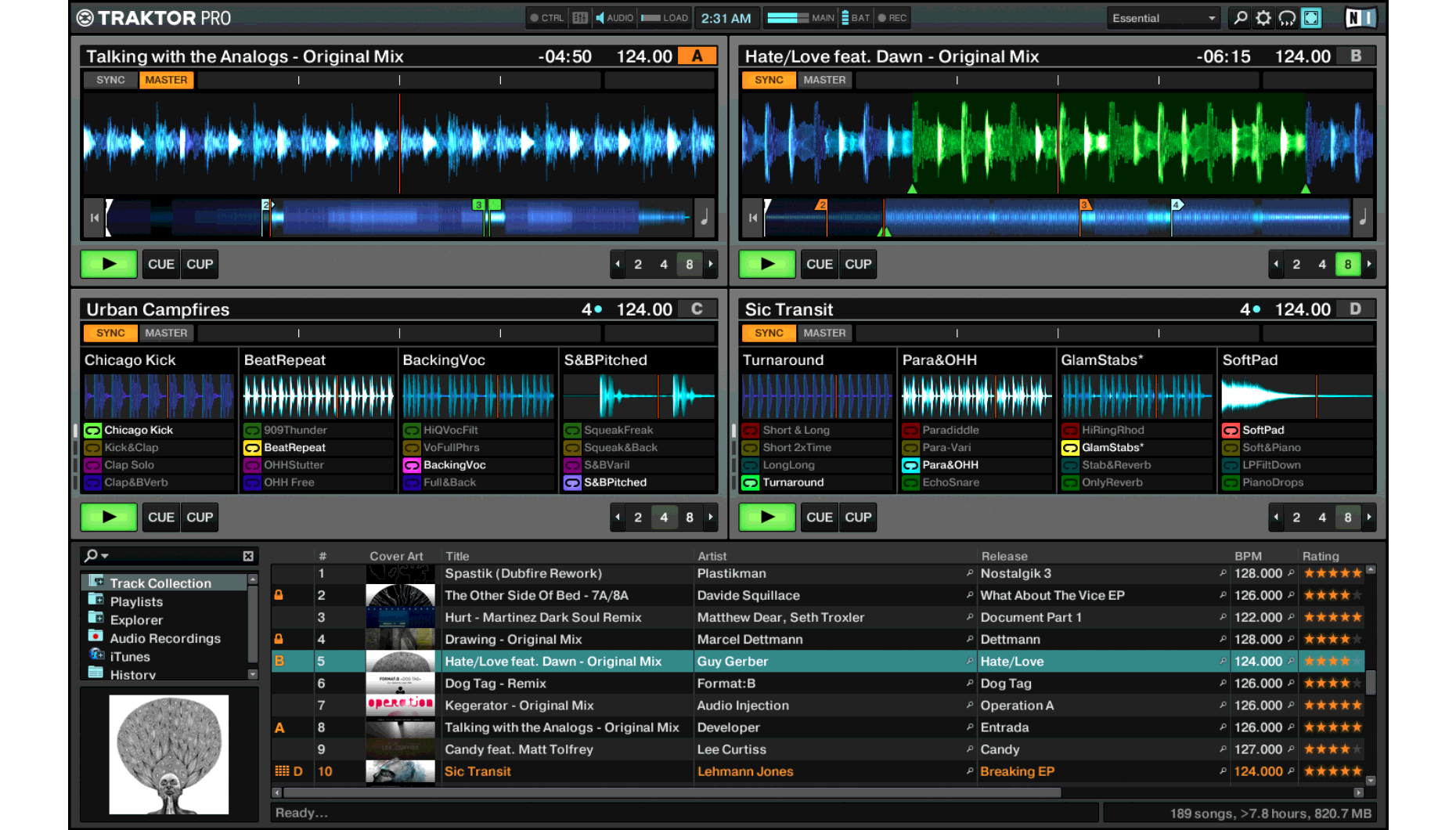
Task: Click the CUP button on Deck C
Action: tap(200, 518)
